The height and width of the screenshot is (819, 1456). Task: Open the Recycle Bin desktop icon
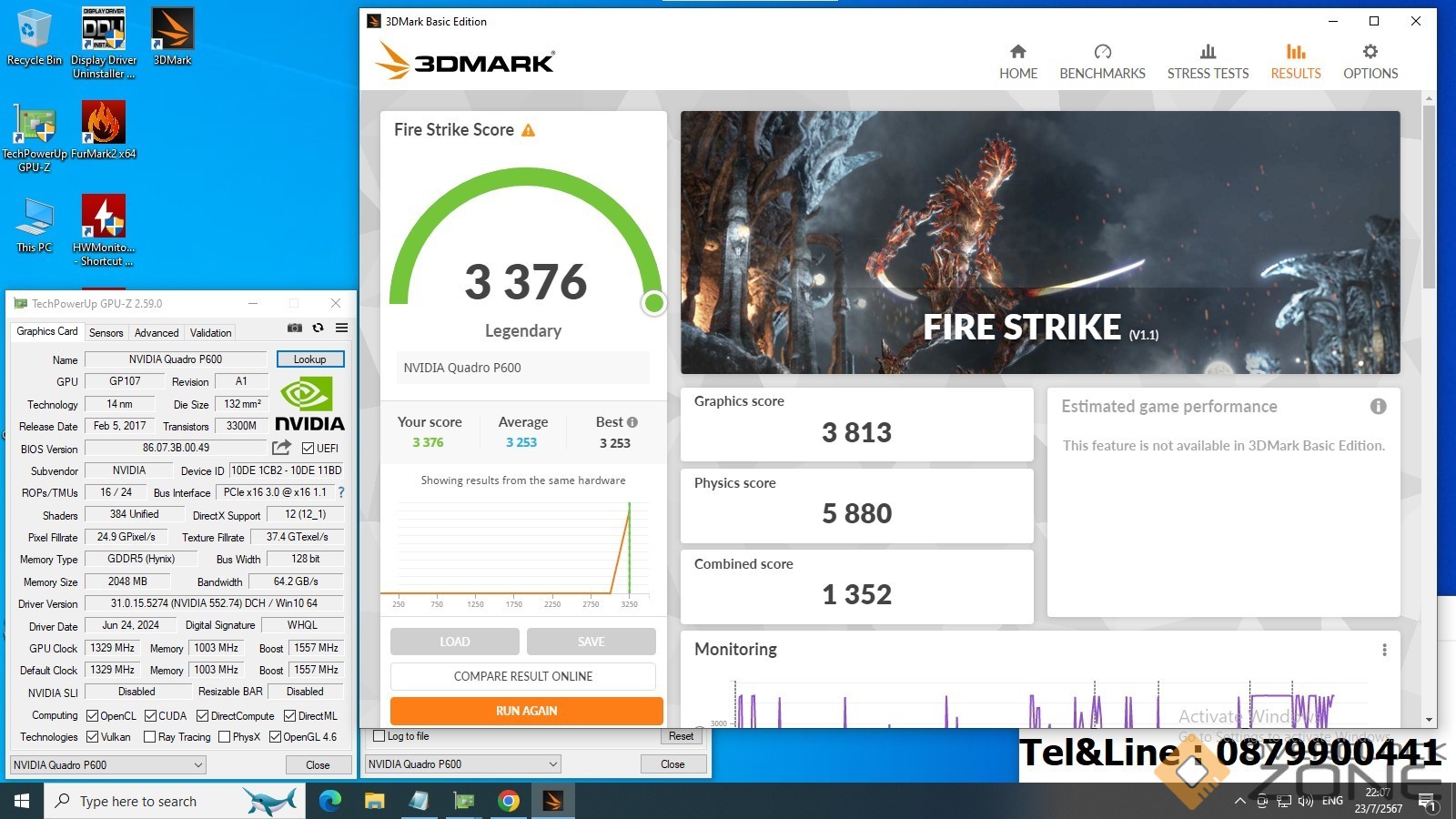coord(34,37)
